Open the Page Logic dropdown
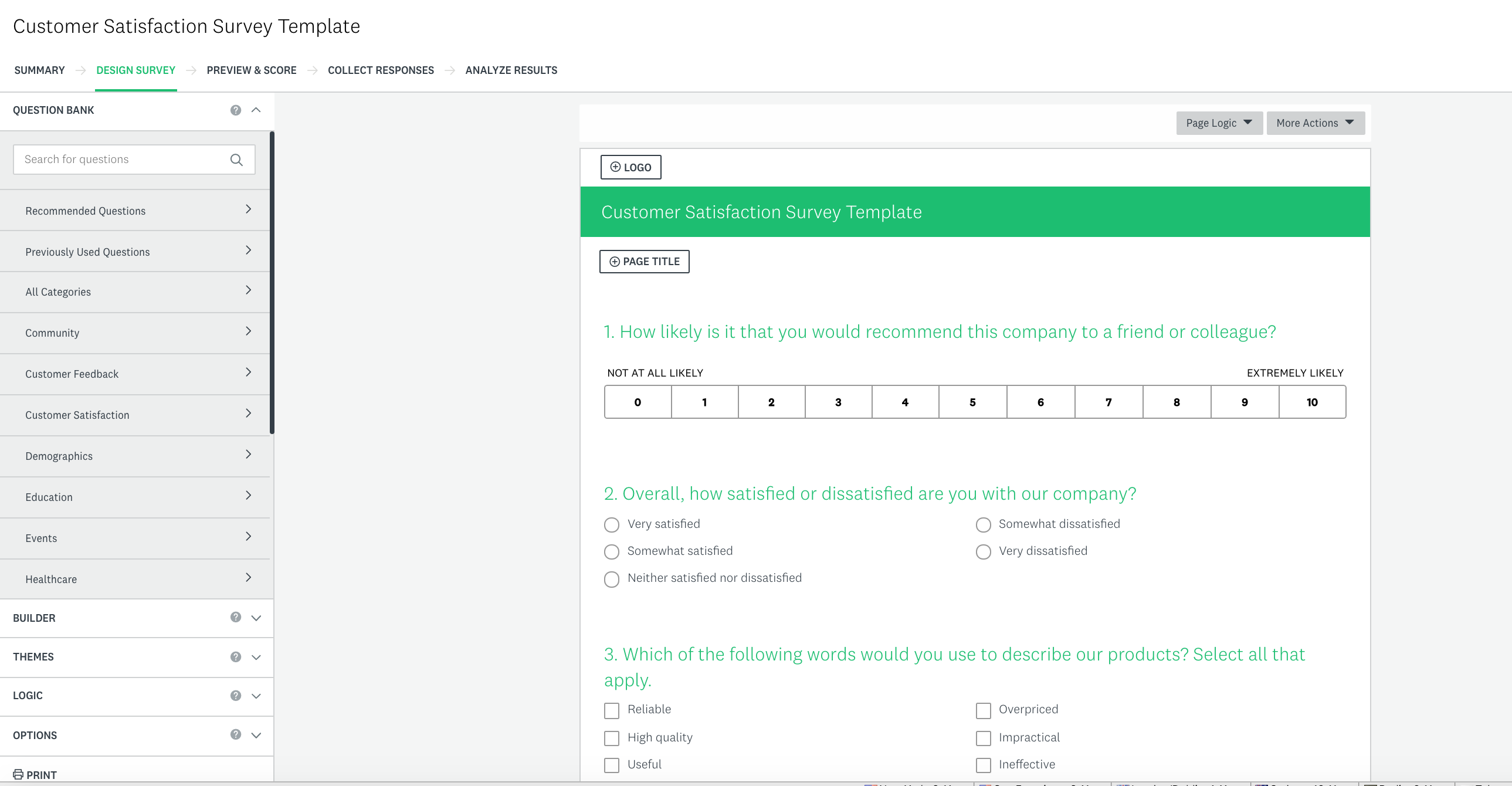Viewport: 1512px width, 786px height. (x=1219, y=123)
